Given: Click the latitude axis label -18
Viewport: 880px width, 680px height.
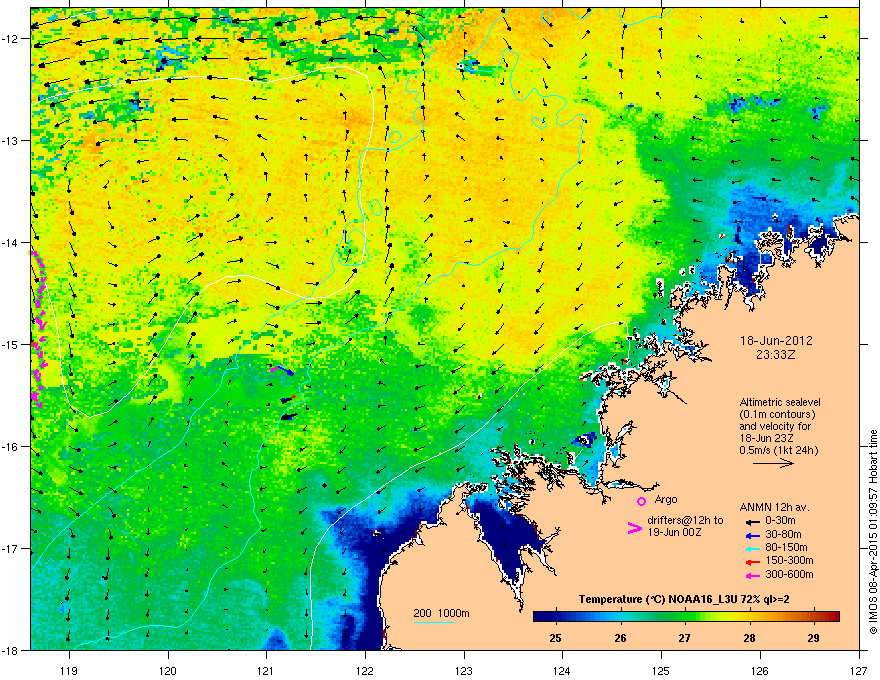Looking at the screenshot, I should (11, 650).
